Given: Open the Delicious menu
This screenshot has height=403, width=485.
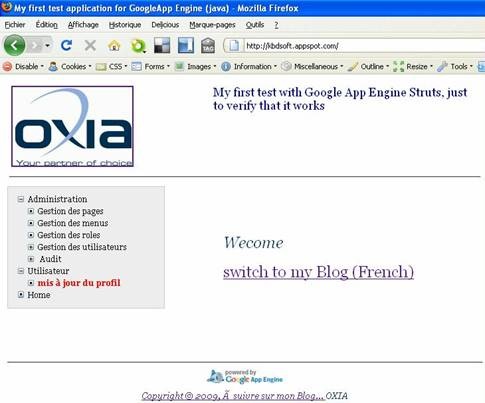Looking at the screenshot, I should click(x=165, y=25).
